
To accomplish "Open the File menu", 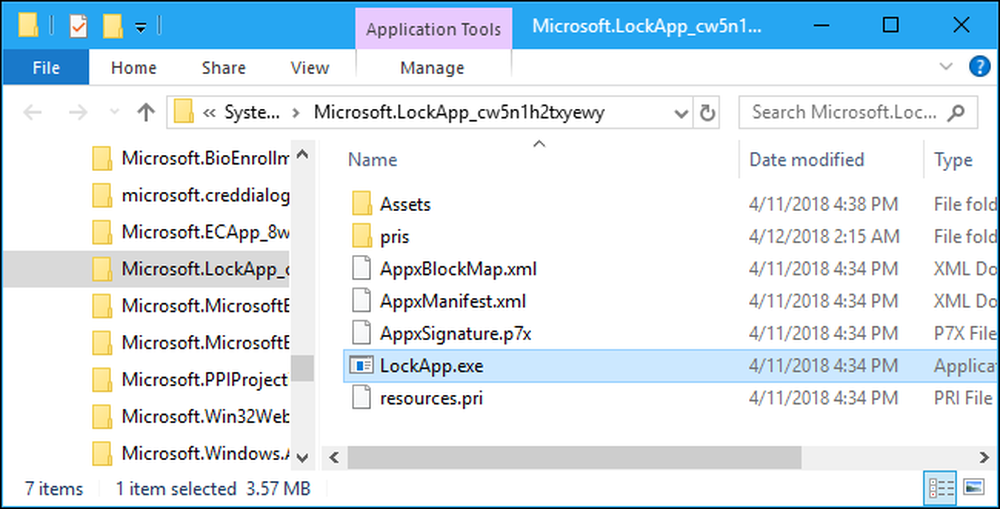I will tap(46, 68).
